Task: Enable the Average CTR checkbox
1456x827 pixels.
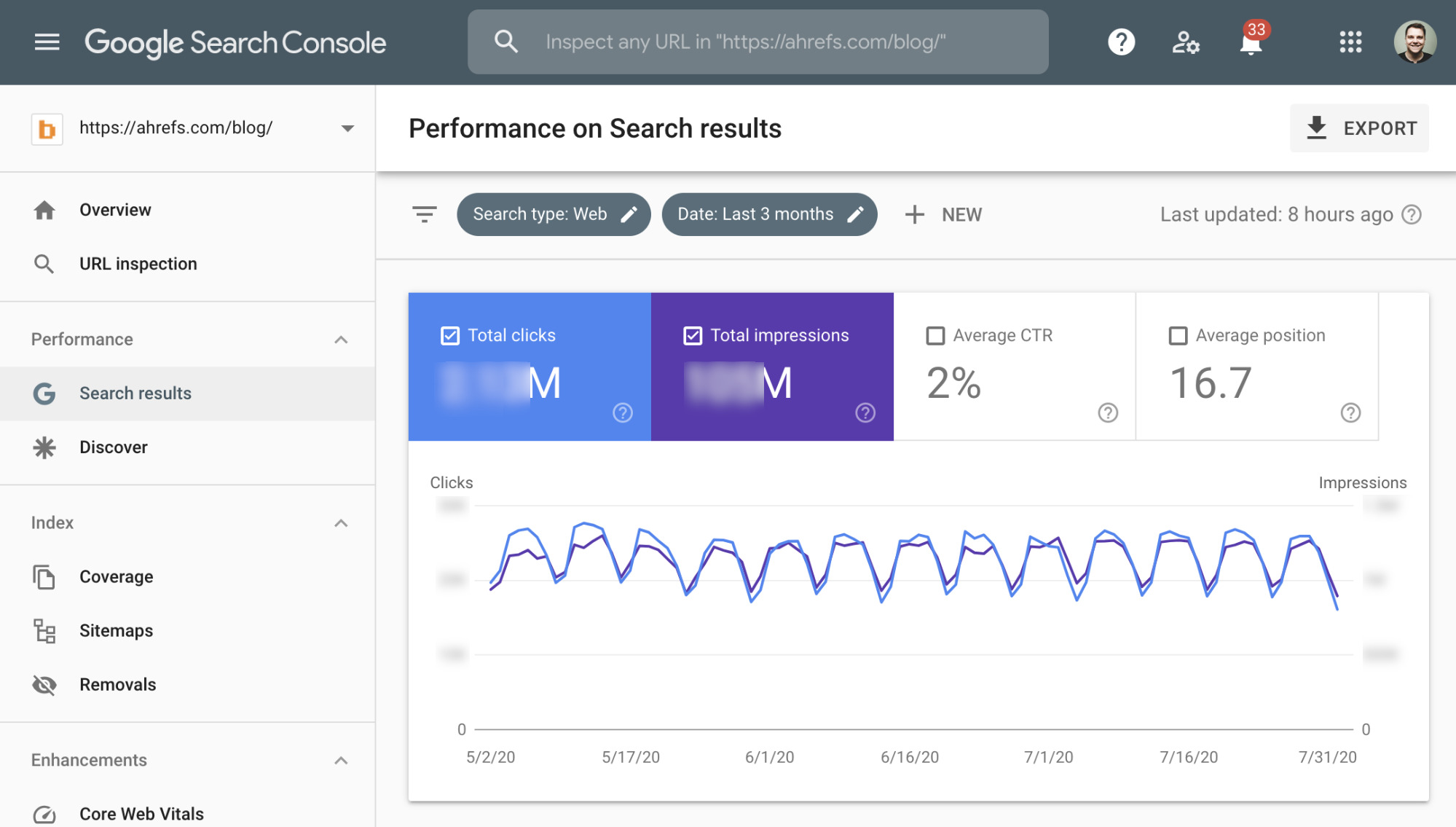Action: [x=936, y=335]
